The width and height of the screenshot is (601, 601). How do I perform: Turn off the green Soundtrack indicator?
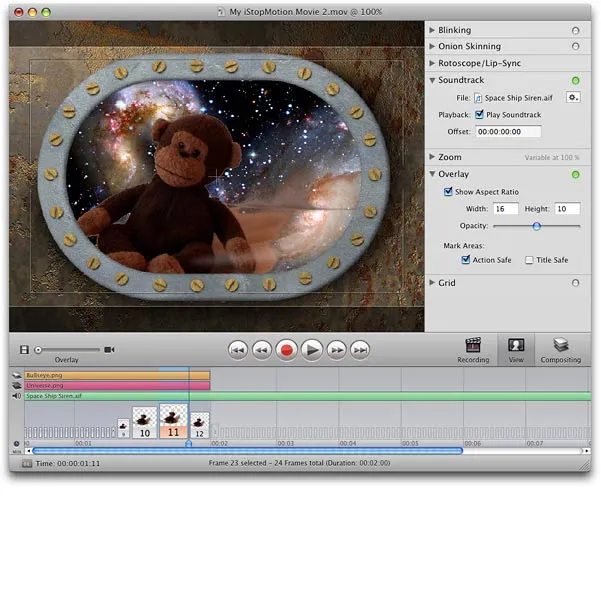coord(575,80)
